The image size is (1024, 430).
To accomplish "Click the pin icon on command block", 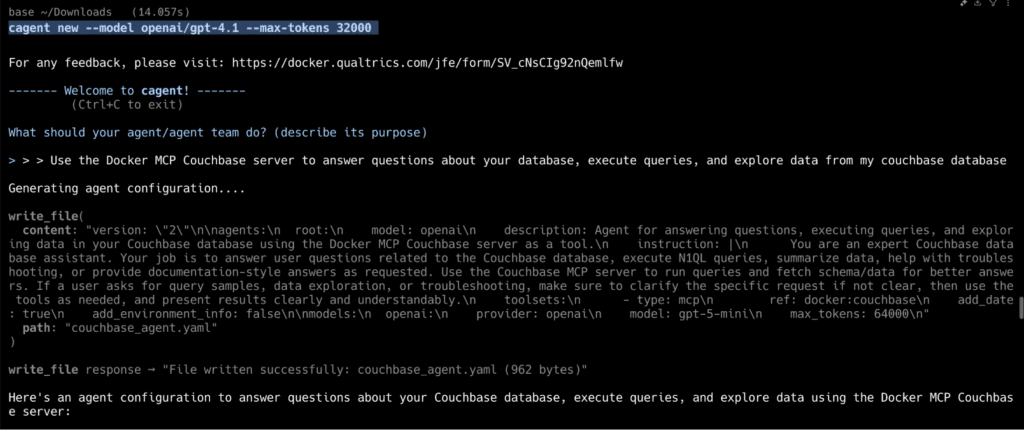I will coord(963,3).
